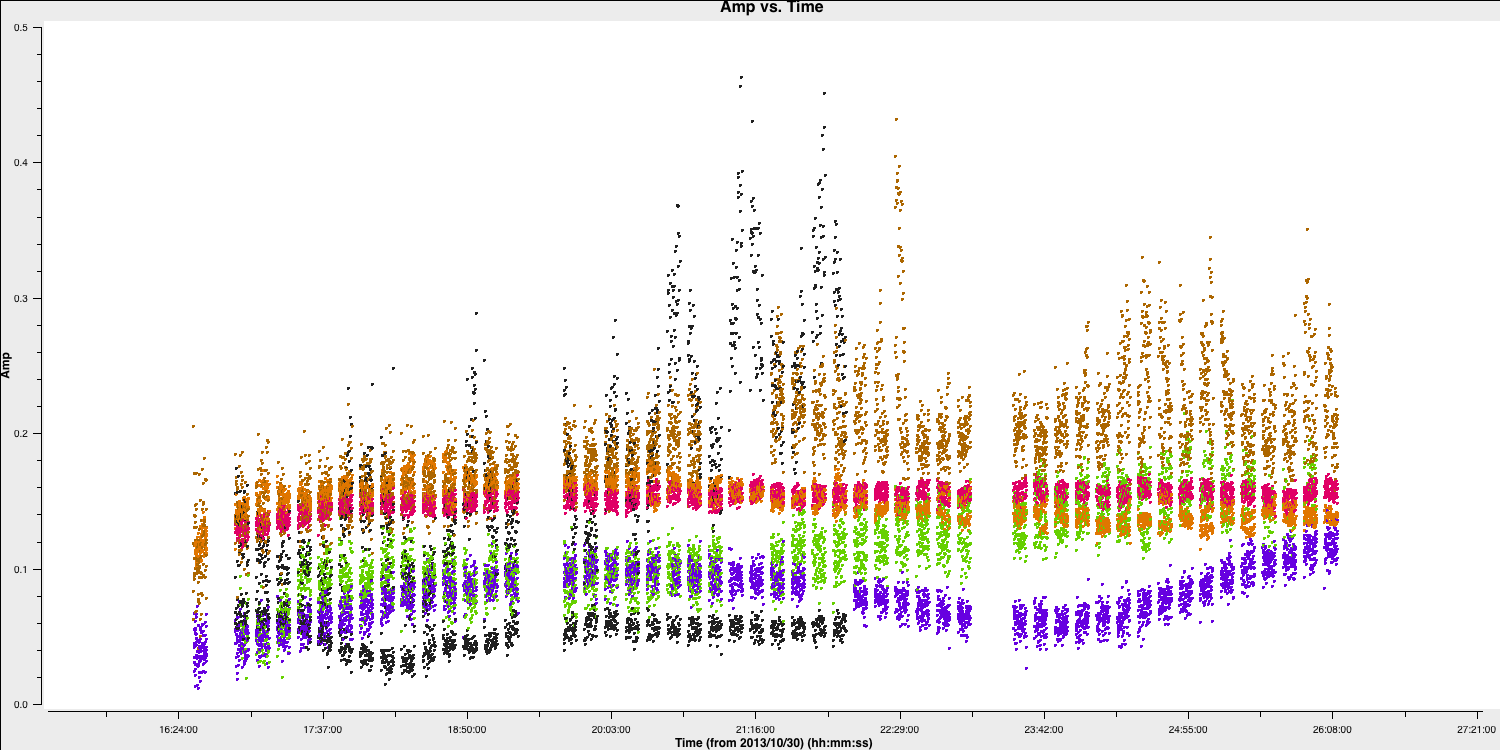Click the 17:37:00 time tick label

point(322,729)
